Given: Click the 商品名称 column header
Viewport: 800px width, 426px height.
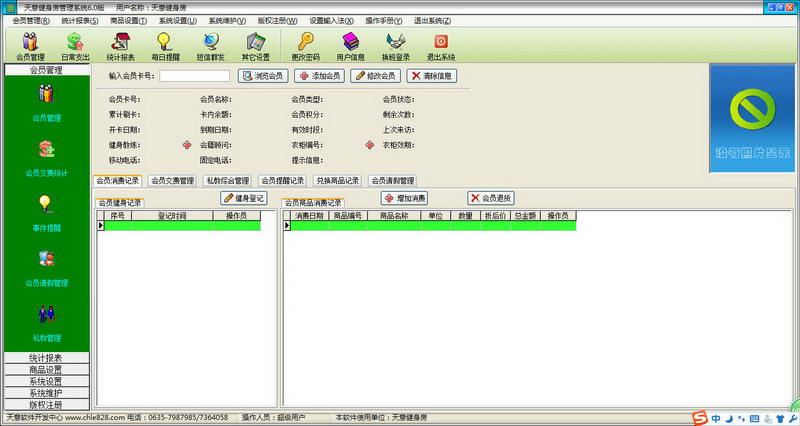Looking at the screenshot, I should [x=394, y=216].
